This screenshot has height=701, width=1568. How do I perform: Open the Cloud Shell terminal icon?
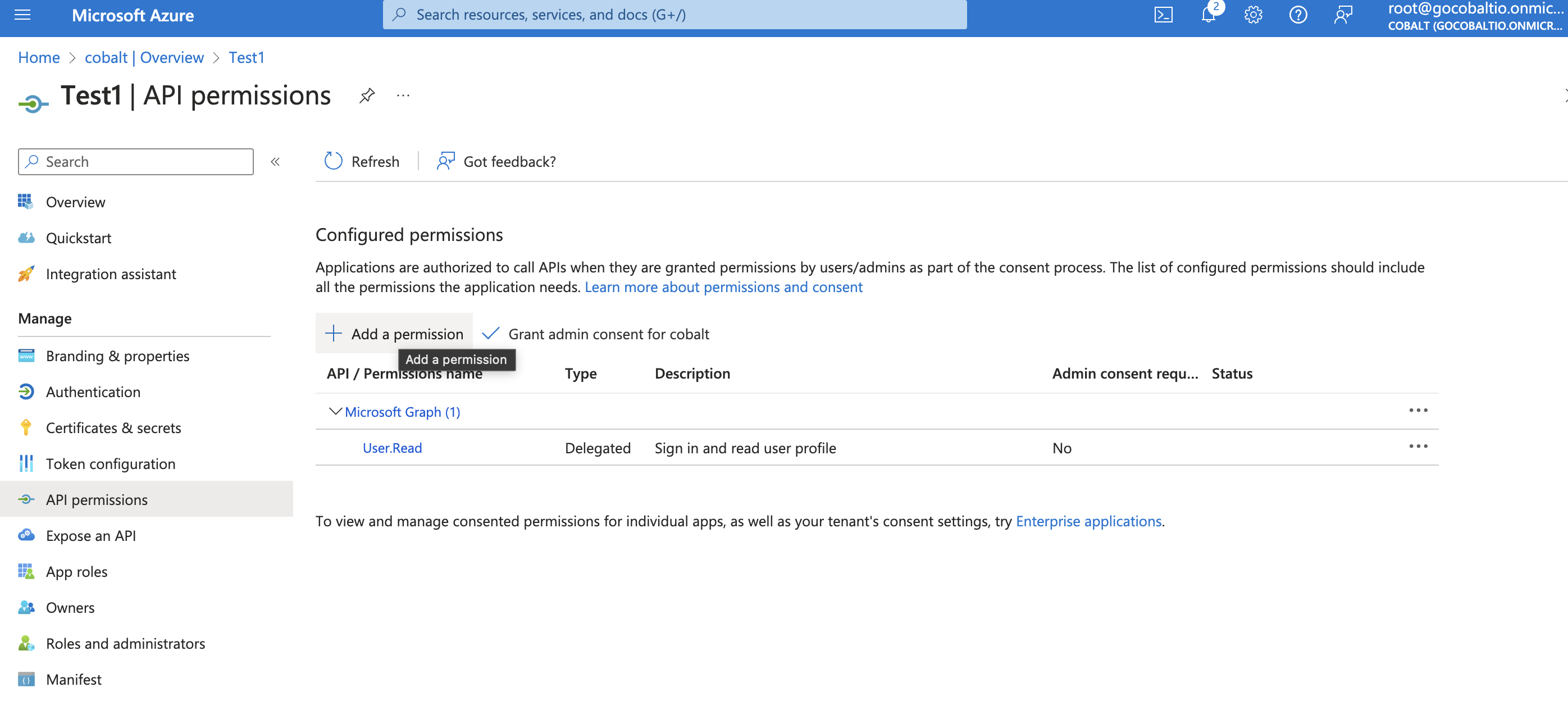[1163, 15]
